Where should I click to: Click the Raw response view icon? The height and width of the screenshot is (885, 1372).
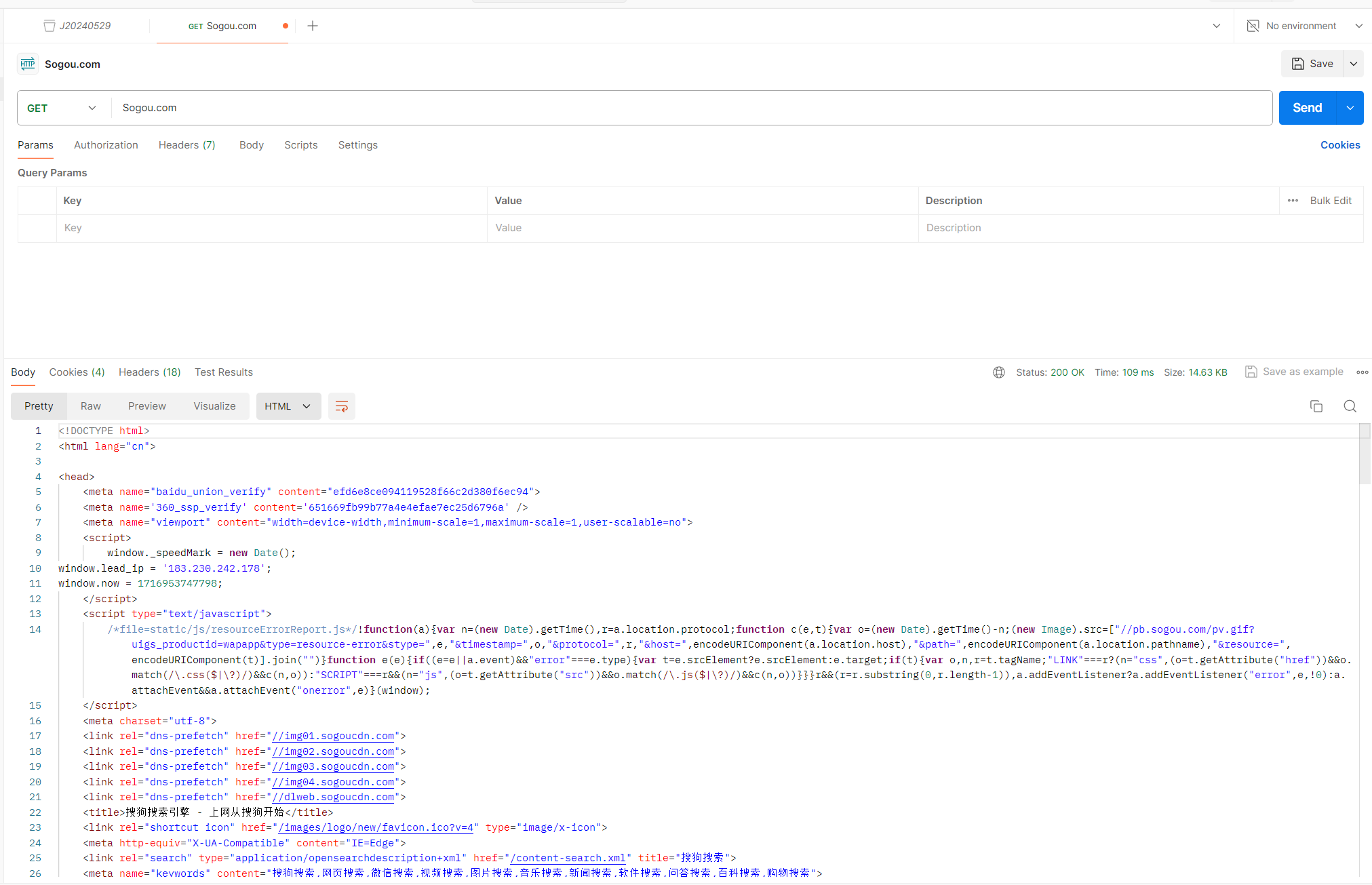click(92, 406)
